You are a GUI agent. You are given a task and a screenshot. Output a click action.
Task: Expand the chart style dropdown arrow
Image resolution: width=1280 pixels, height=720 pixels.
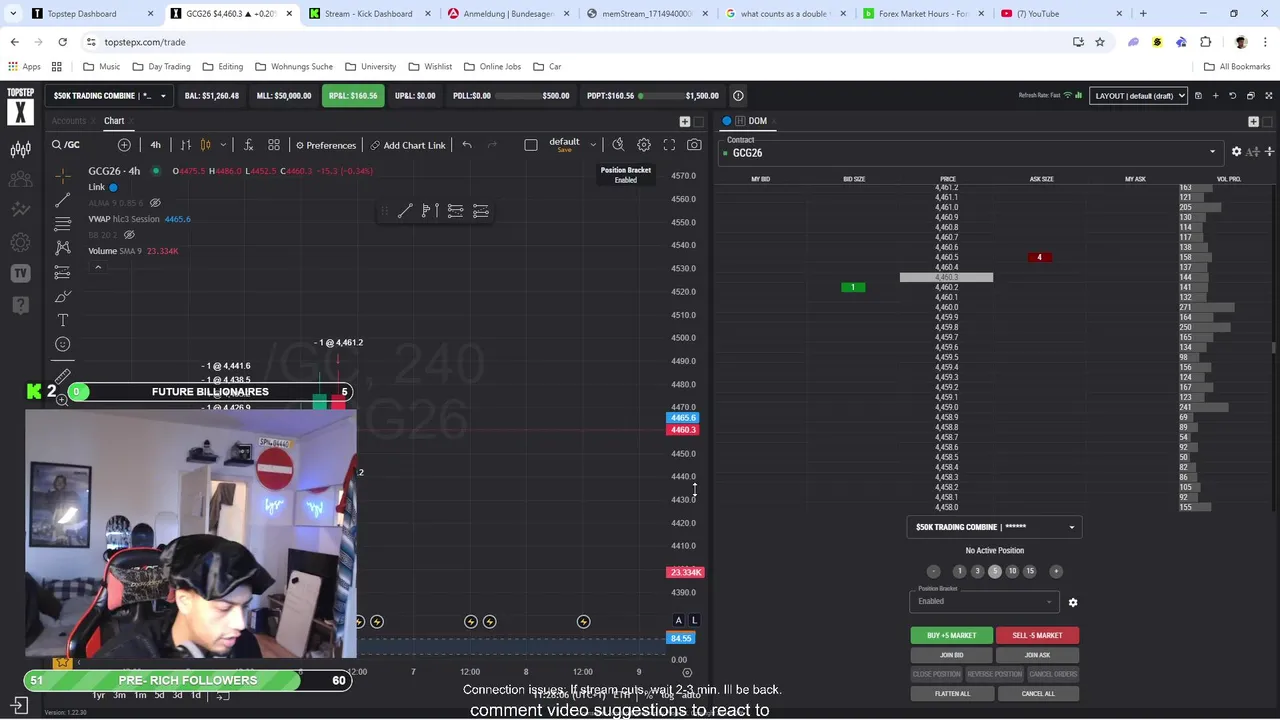tap(223, 145)
